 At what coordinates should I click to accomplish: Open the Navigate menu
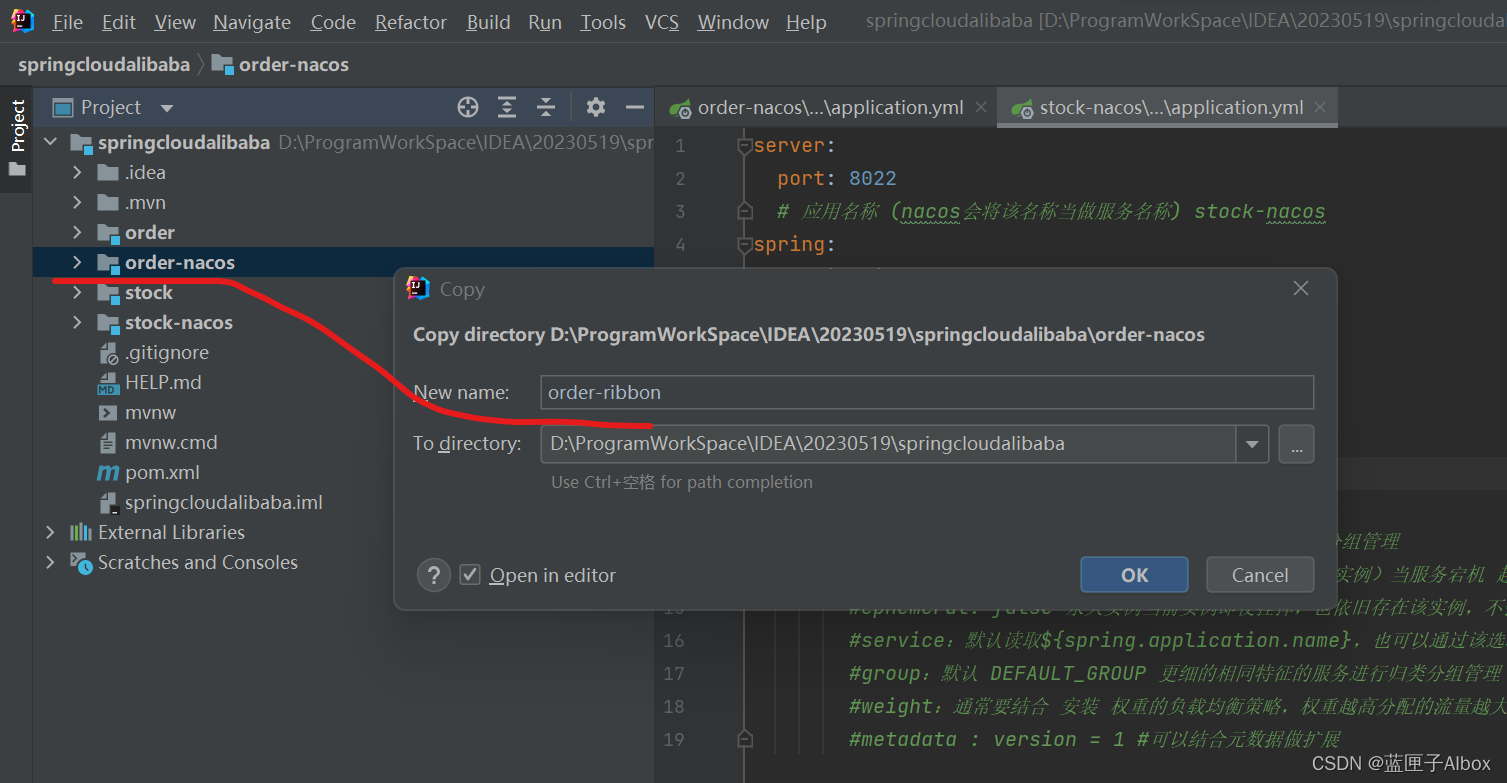(x=252, y=22)
